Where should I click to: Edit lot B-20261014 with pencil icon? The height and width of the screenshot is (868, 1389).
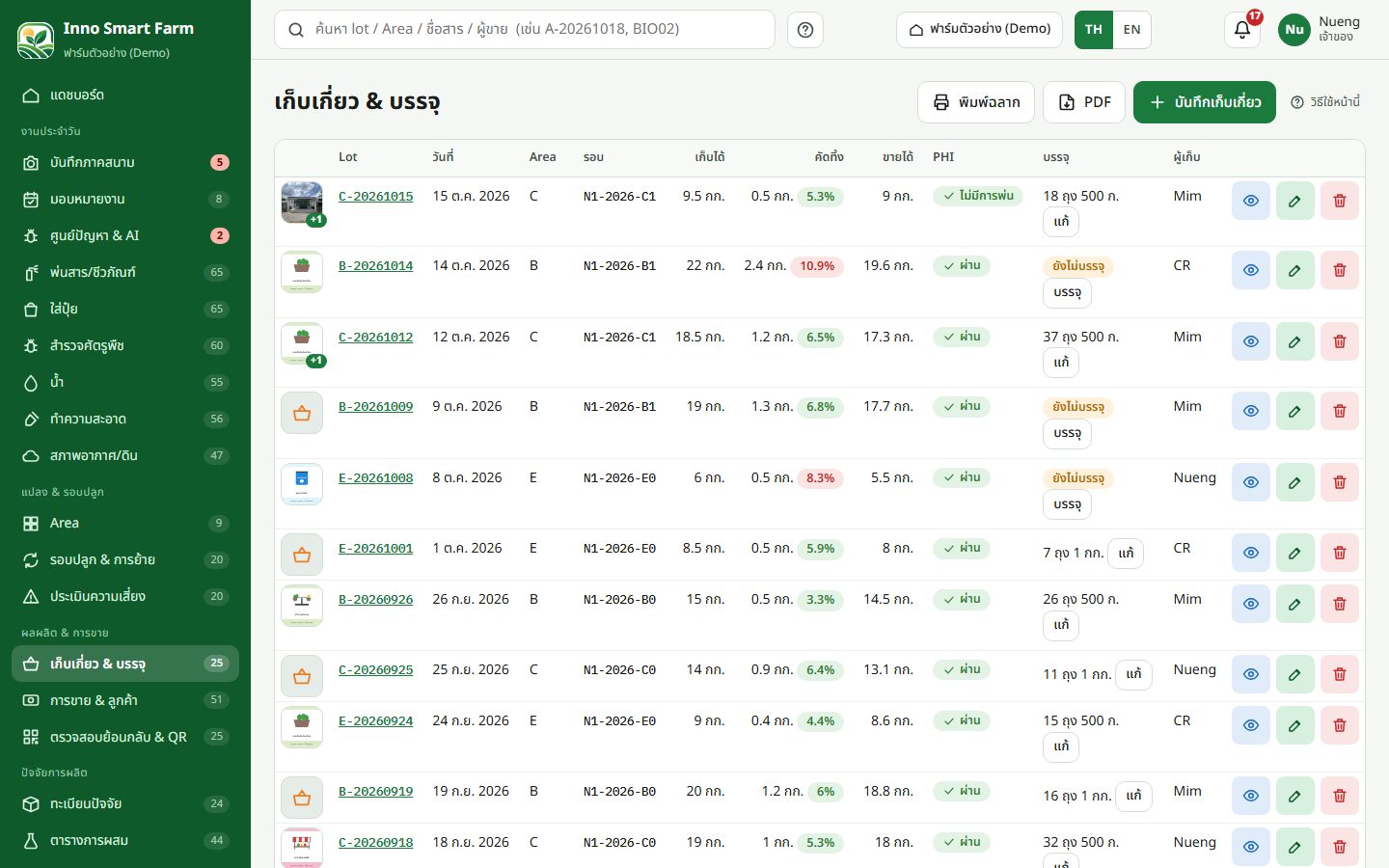click(x=1295, y=270)
